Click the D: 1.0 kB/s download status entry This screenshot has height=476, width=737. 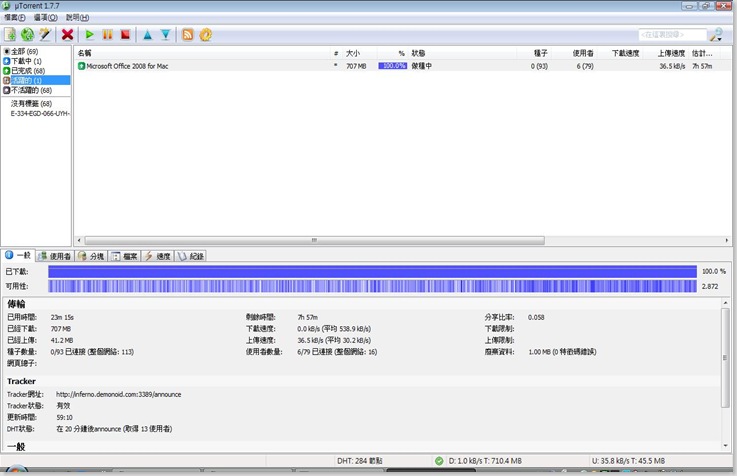pos(485,461)
